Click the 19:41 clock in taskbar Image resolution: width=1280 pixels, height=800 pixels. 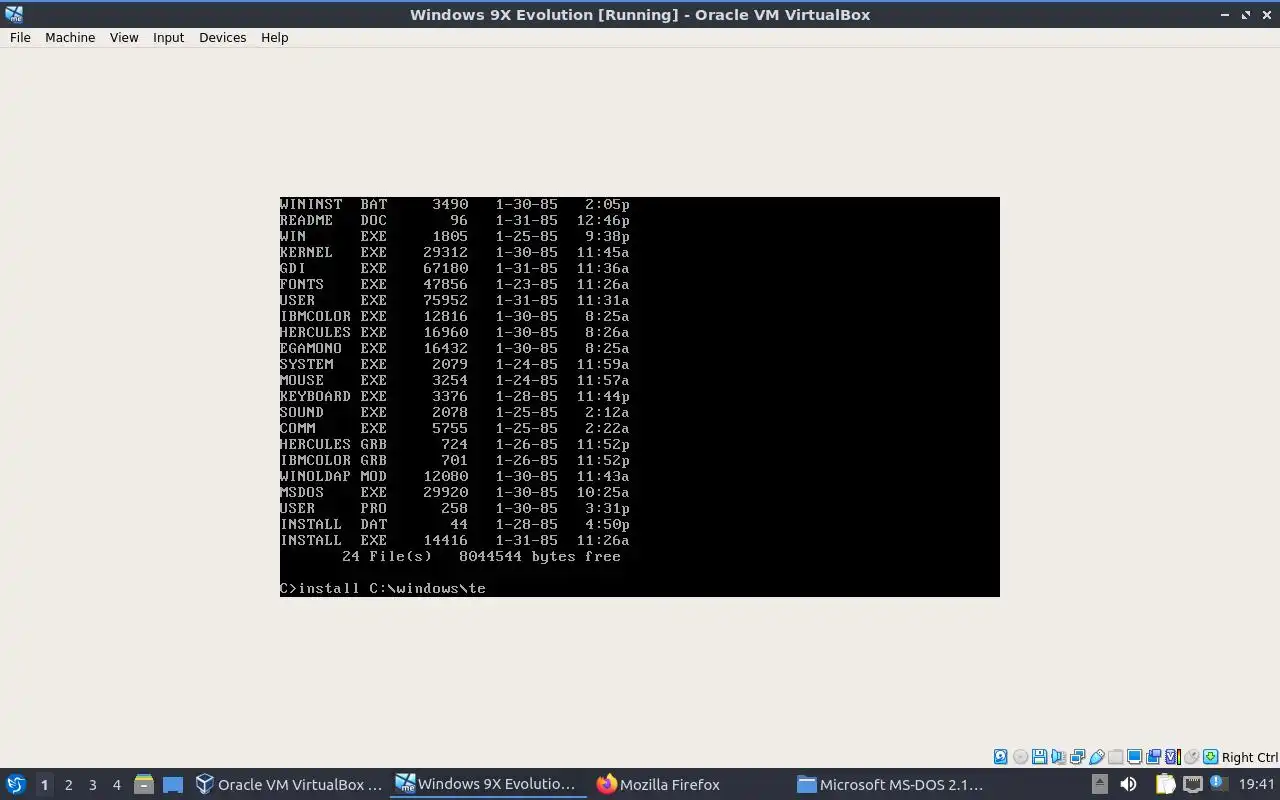[1257, 784]
